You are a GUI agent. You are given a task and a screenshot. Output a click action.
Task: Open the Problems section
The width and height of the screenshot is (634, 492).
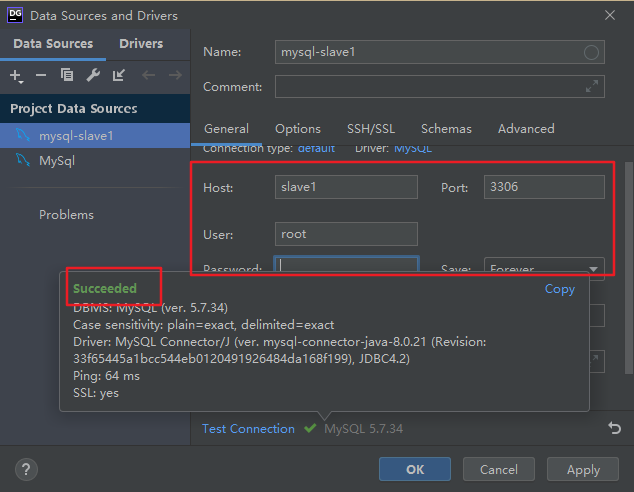coord(66,215)
